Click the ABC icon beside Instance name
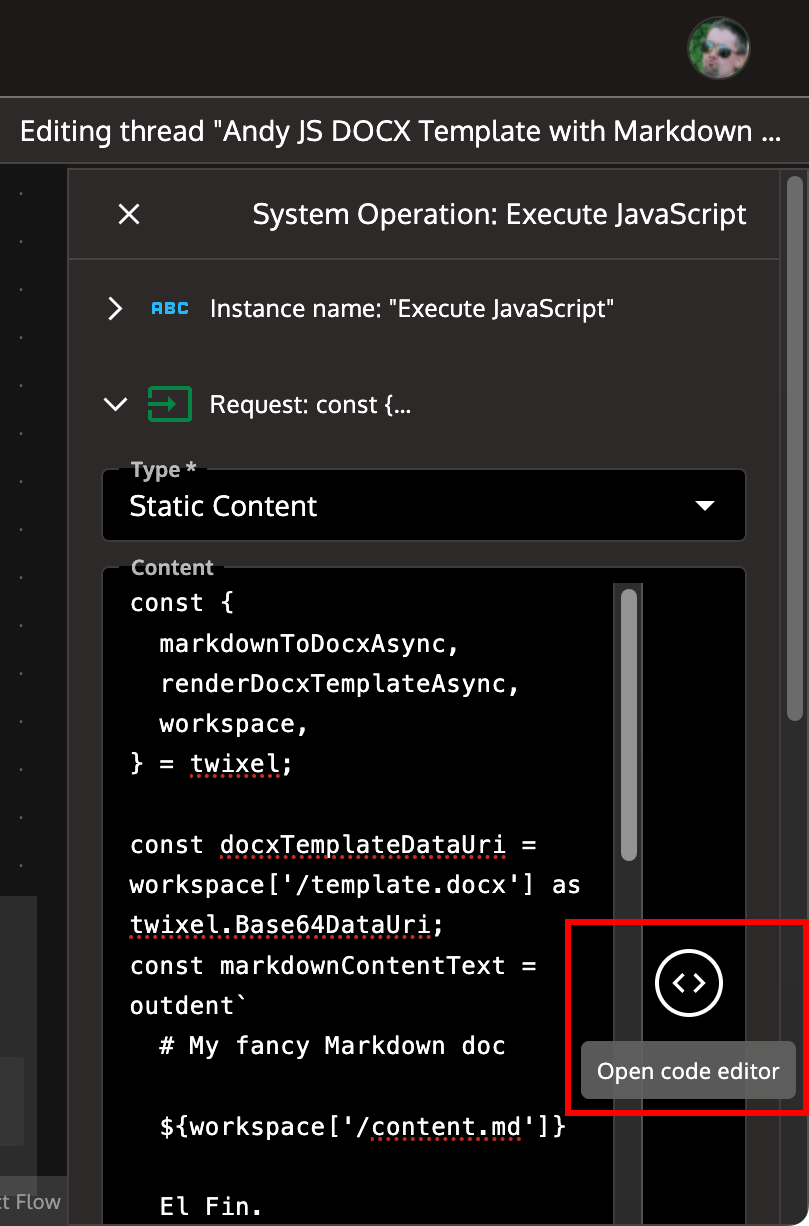The image size is (809, 1226). point(169,308)
